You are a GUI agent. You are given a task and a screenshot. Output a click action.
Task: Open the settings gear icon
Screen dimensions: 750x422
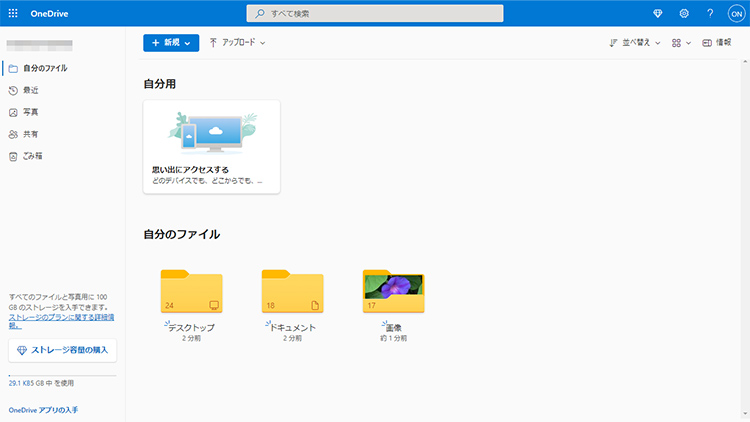tap(684, 13)
